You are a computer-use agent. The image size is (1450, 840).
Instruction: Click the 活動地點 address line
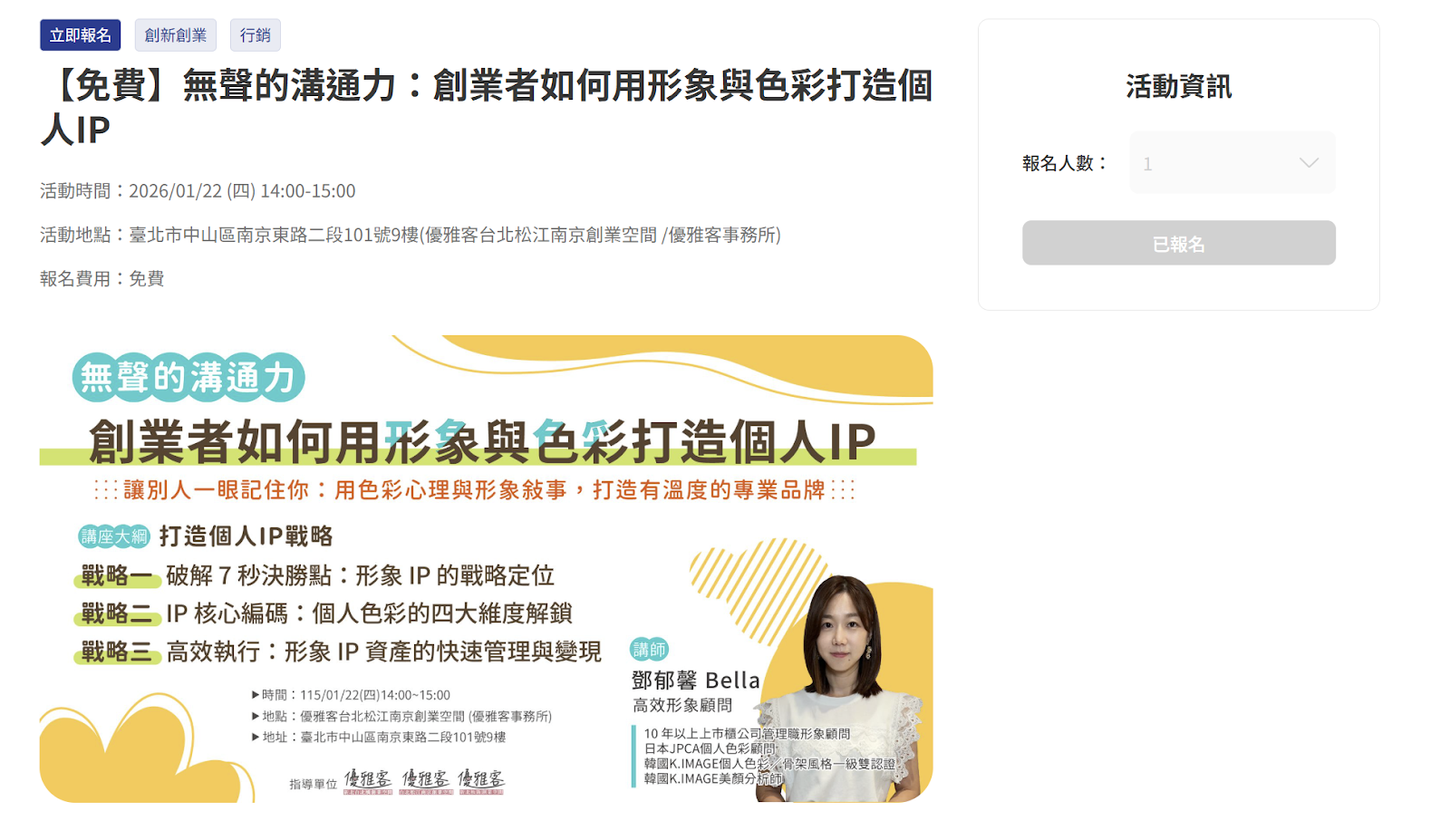[x=411, y=235]
